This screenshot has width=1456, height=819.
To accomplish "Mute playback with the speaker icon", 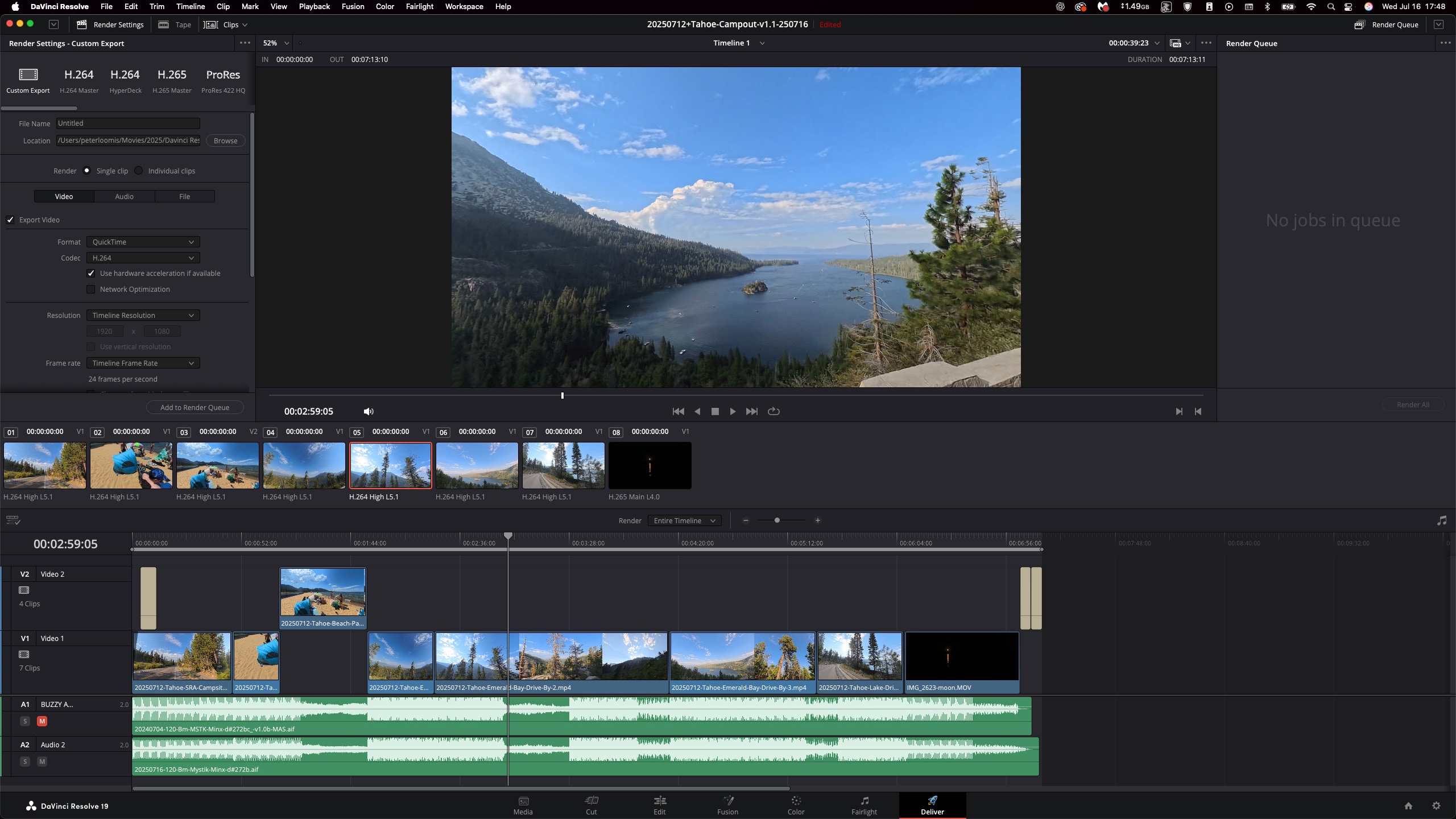I will (367, 411).
